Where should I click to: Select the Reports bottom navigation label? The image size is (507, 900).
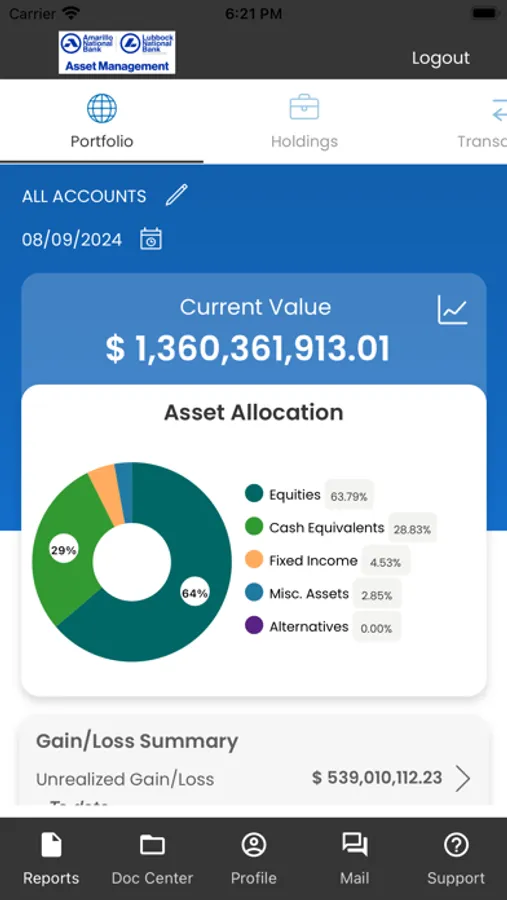point(51,878)
